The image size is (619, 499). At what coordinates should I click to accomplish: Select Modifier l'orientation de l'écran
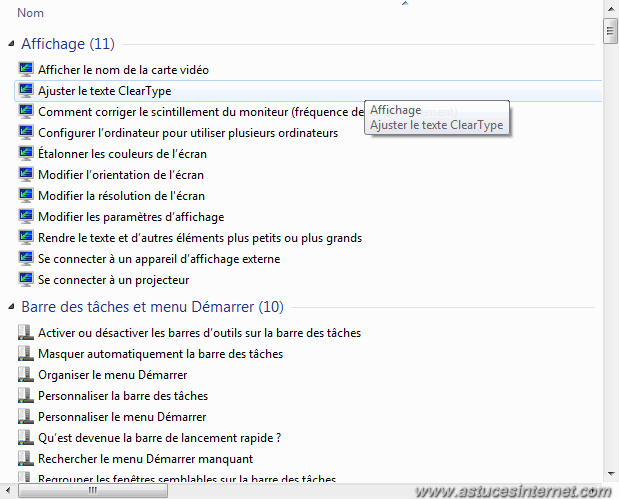(x=121, y=174)
